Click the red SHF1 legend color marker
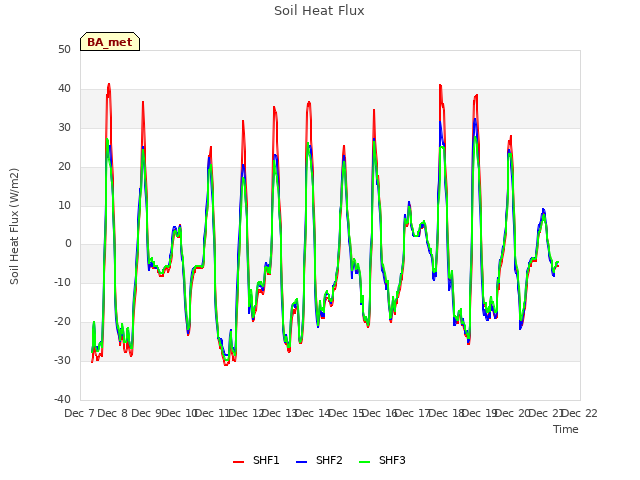Viewport: 640px width, 480px height. (238, 462)
